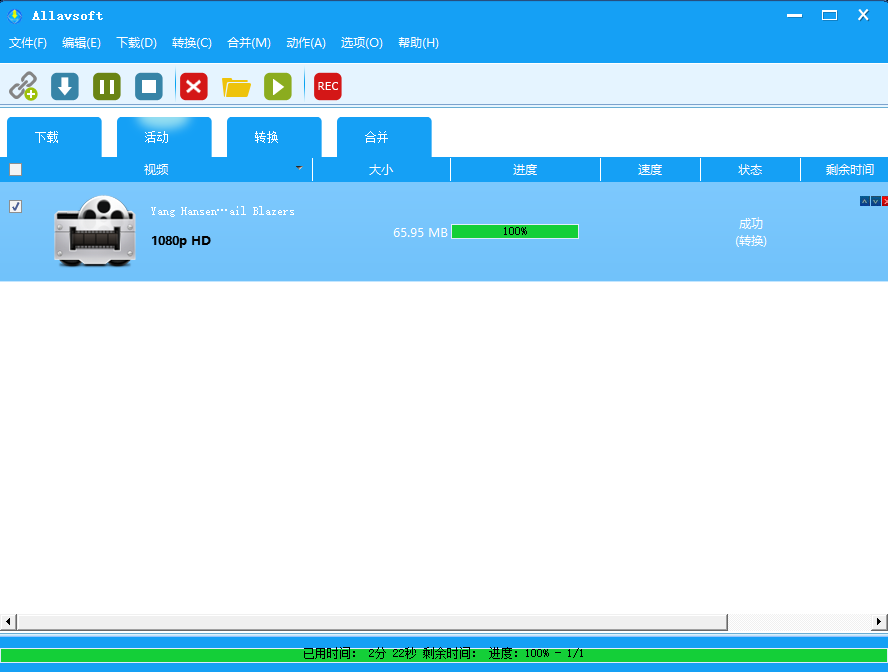
Task: Move the task up with the up arrow
Action: 864,201
